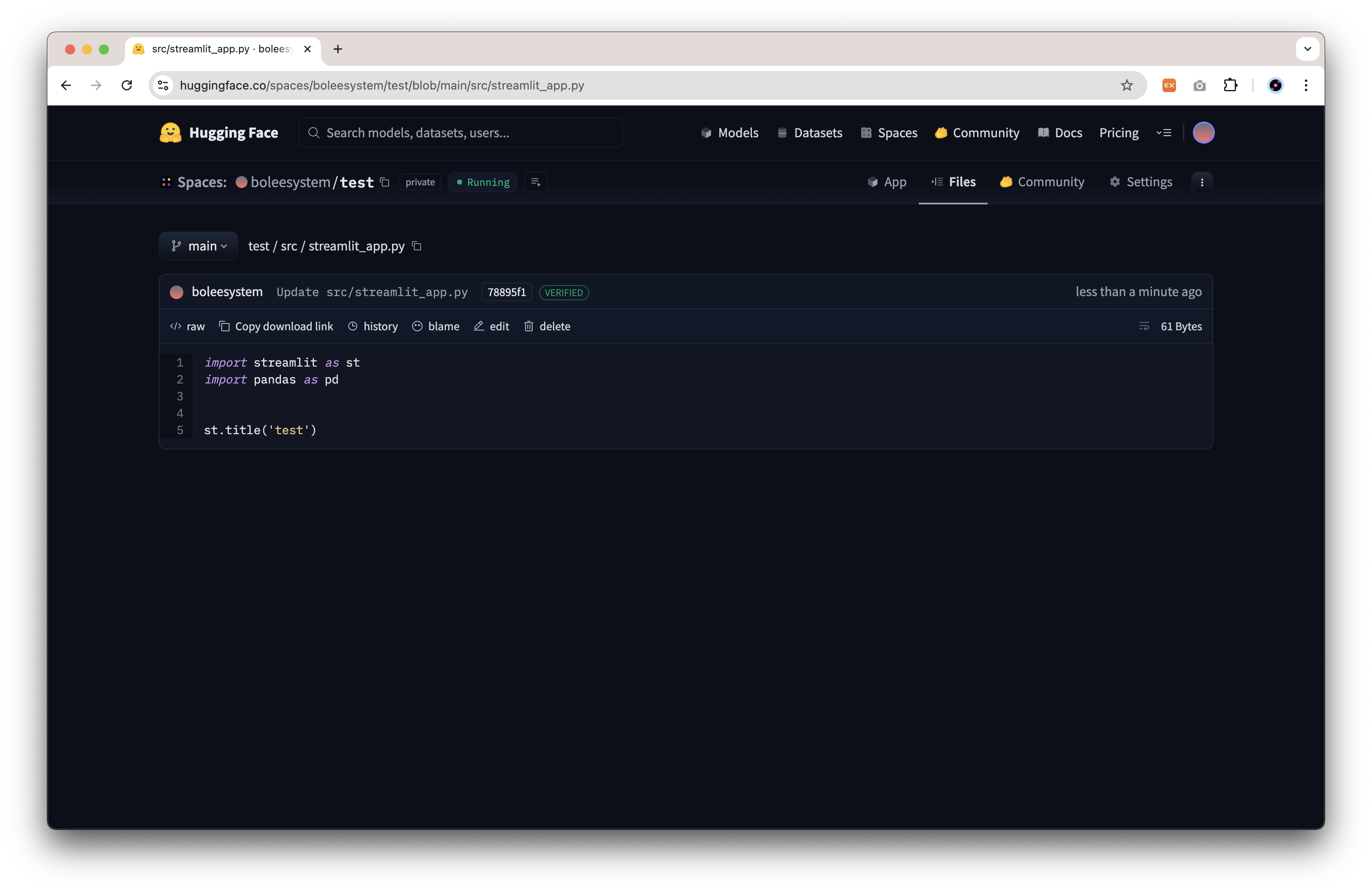This screenshot has width=1372, height=892.
Task: Open the space three-dot options menu
Action: (x=1201, y=182)
